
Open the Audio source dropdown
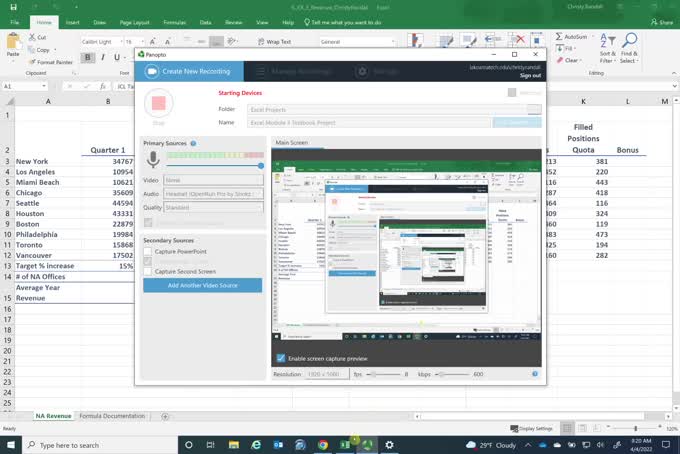213,194
